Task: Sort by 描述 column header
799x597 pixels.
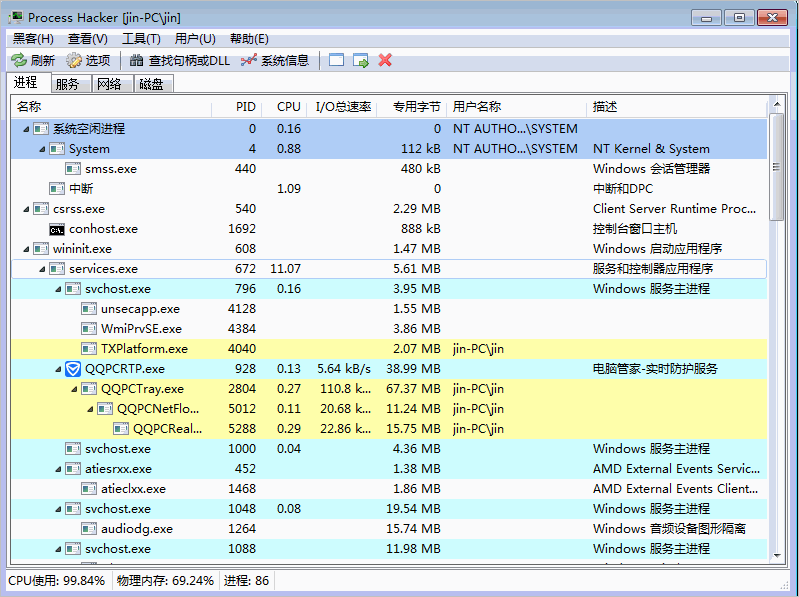Action: click(x=677, y=107)
